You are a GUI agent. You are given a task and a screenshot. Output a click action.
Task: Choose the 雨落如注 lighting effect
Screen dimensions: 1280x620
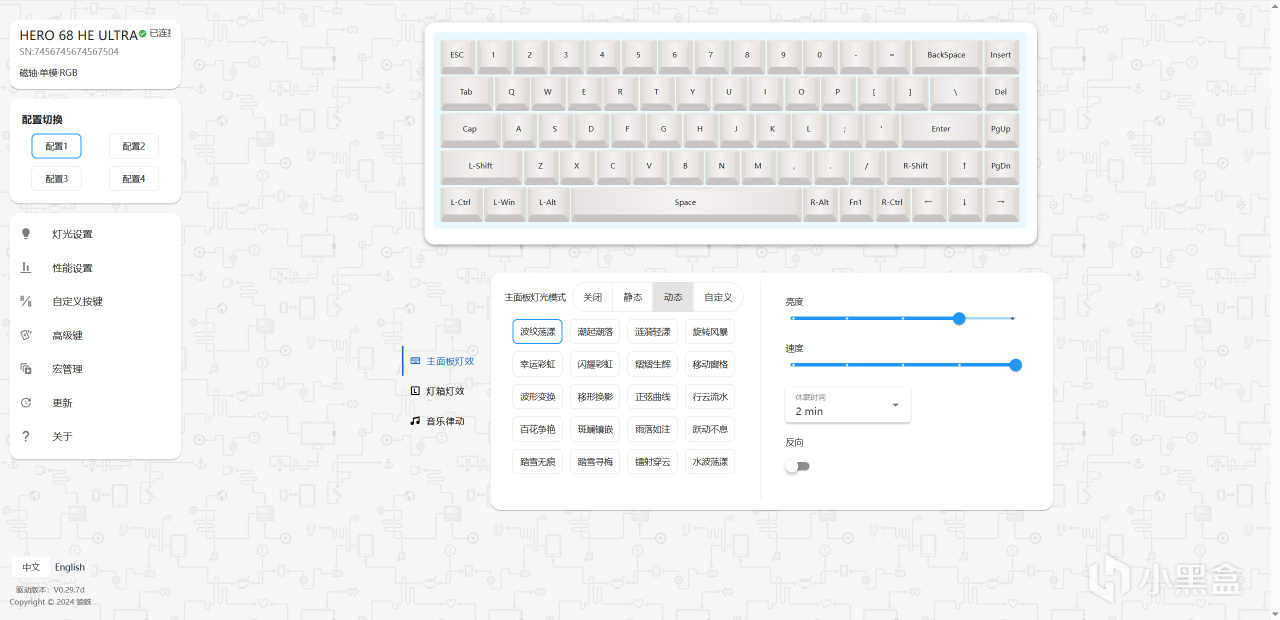tap(653, 429)
